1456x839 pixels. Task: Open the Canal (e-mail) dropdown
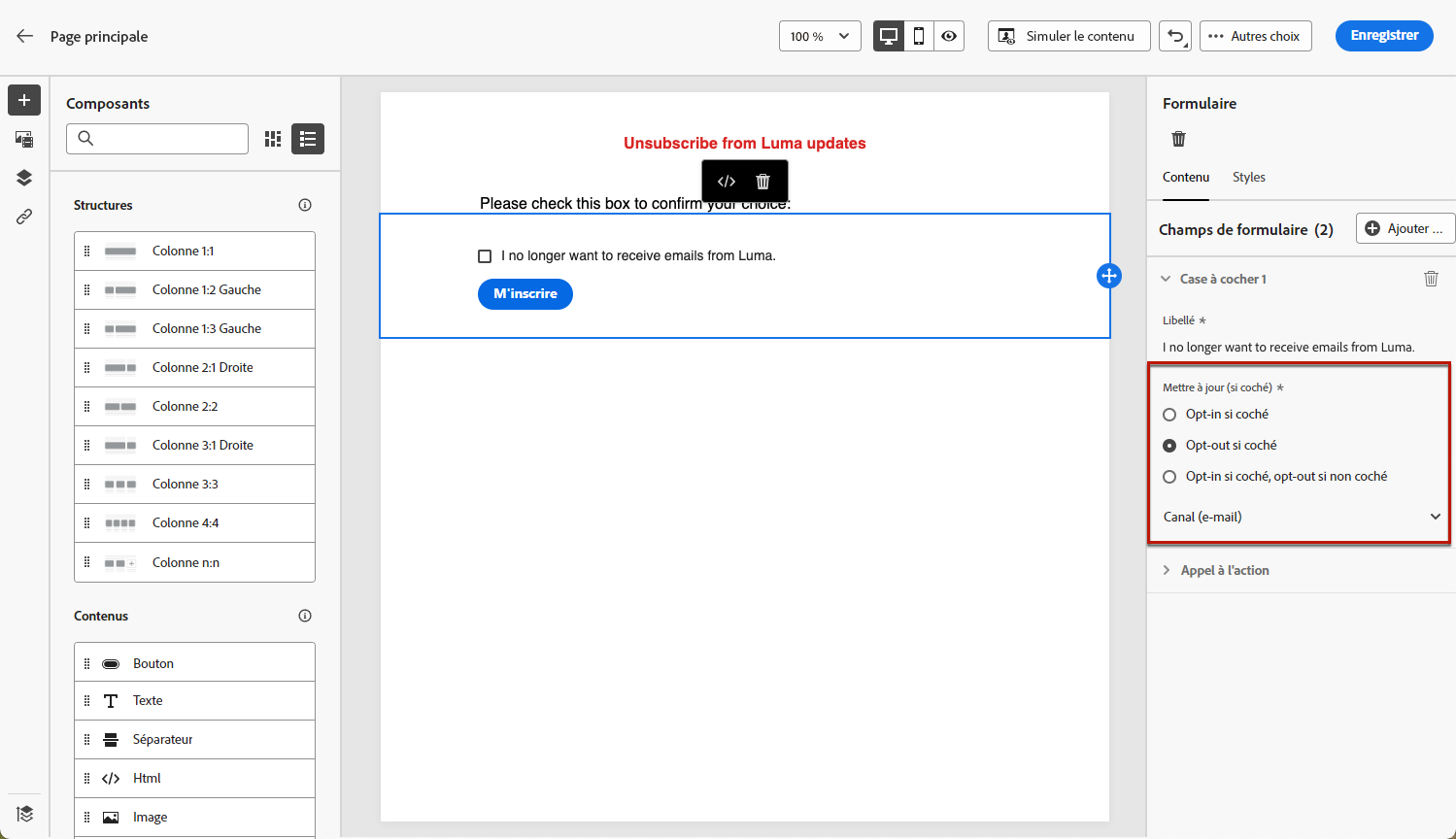point(1302,517)
